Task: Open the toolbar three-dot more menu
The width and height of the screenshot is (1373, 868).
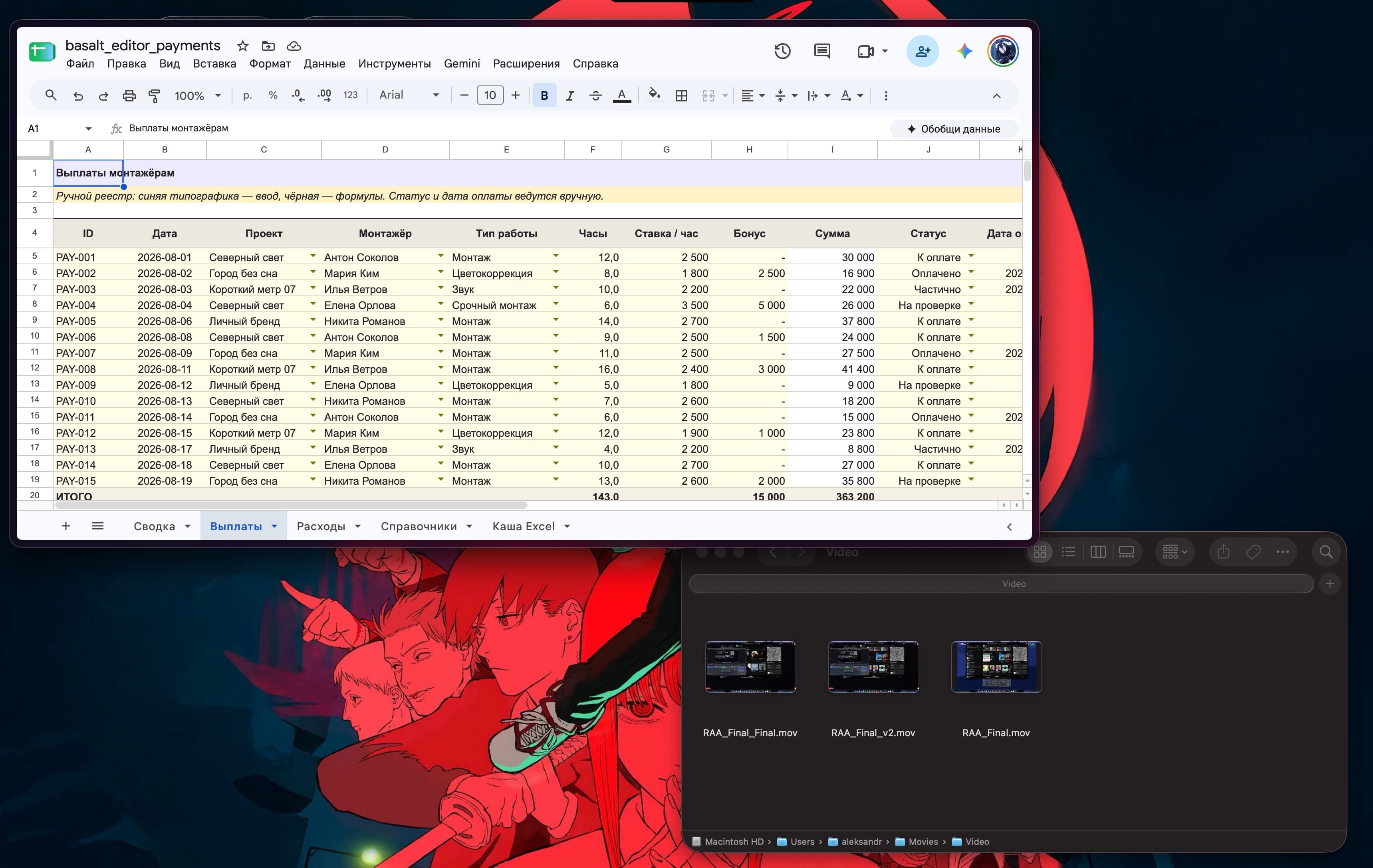Action: pos(885,96)
